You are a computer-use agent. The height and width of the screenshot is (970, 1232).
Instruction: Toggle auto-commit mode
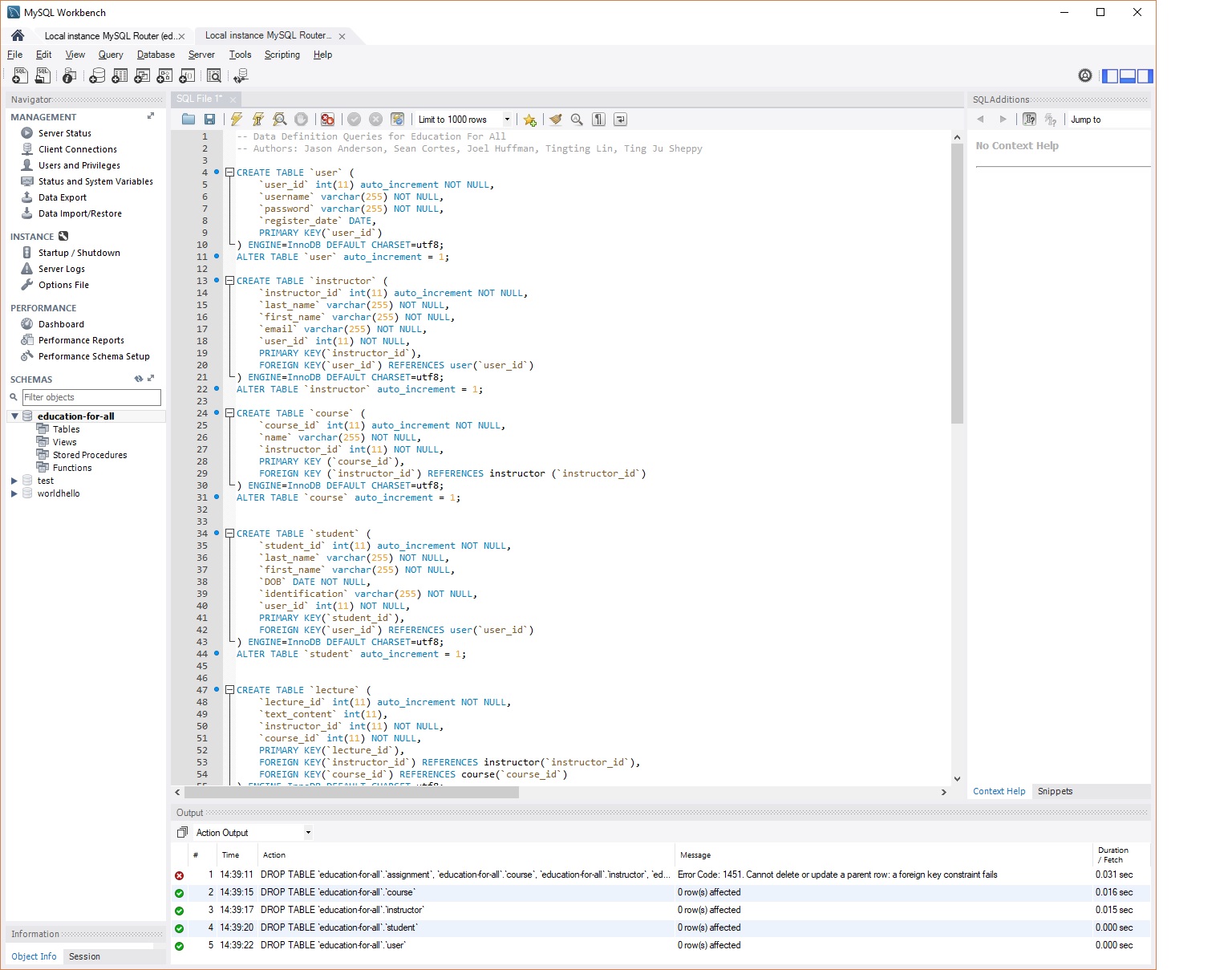(x=397, y=120)
